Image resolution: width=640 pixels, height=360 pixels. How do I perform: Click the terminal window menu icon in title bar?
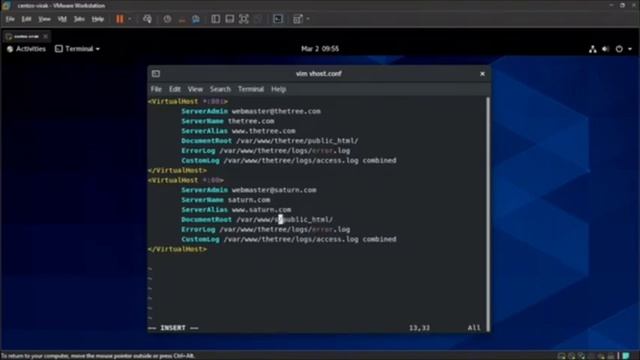point(156,73)
